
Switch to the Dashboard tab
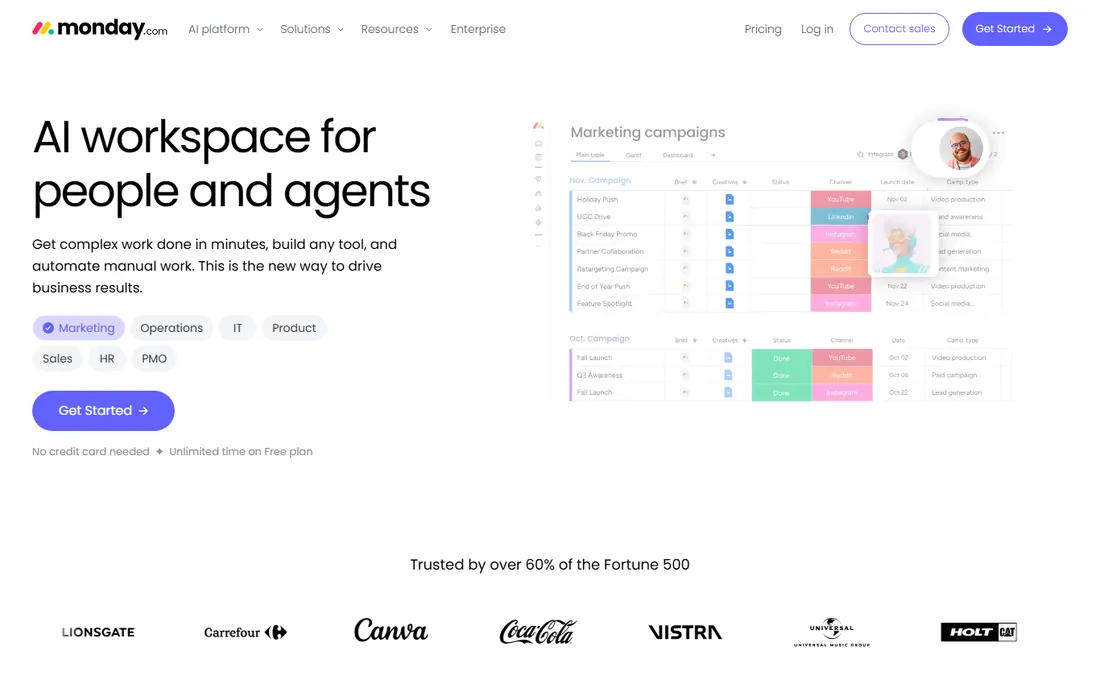[x=678, y=155]
